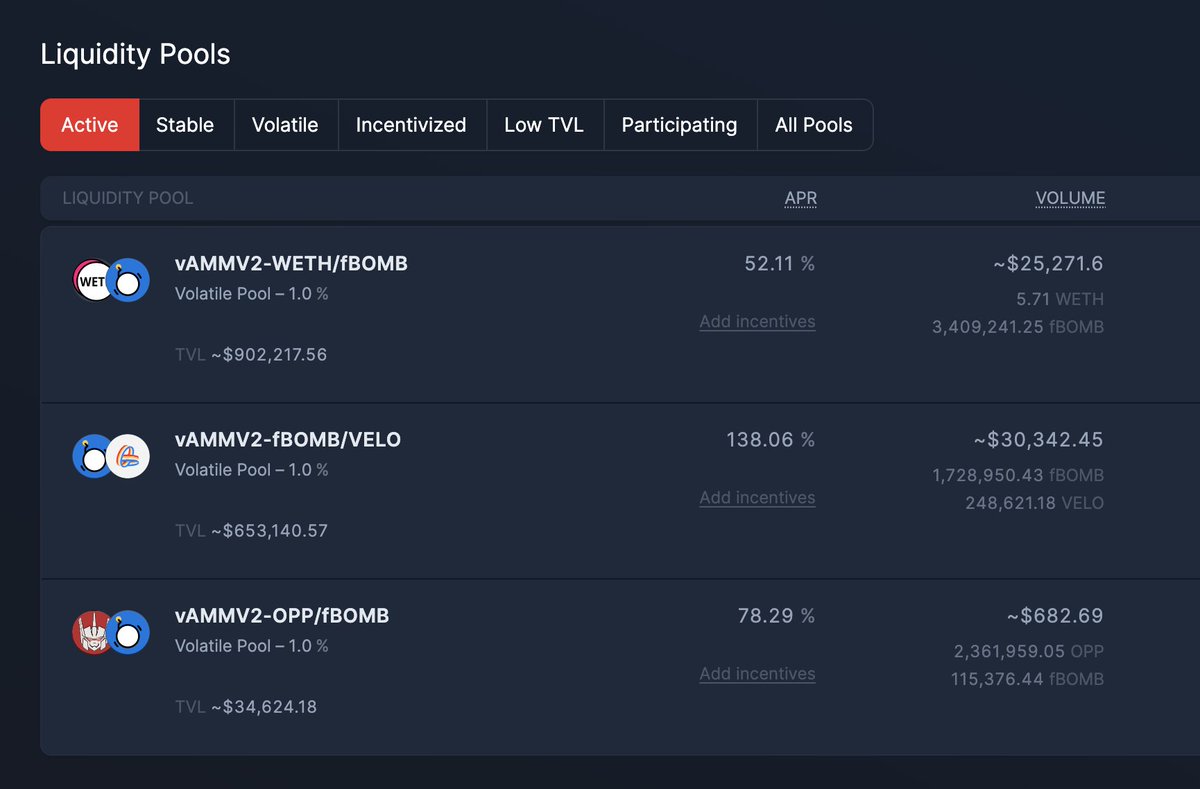Image resolution: width=1200 pixels, height=789 pixels.
Task: Open the Participating tab
Action: click(679, 125)
